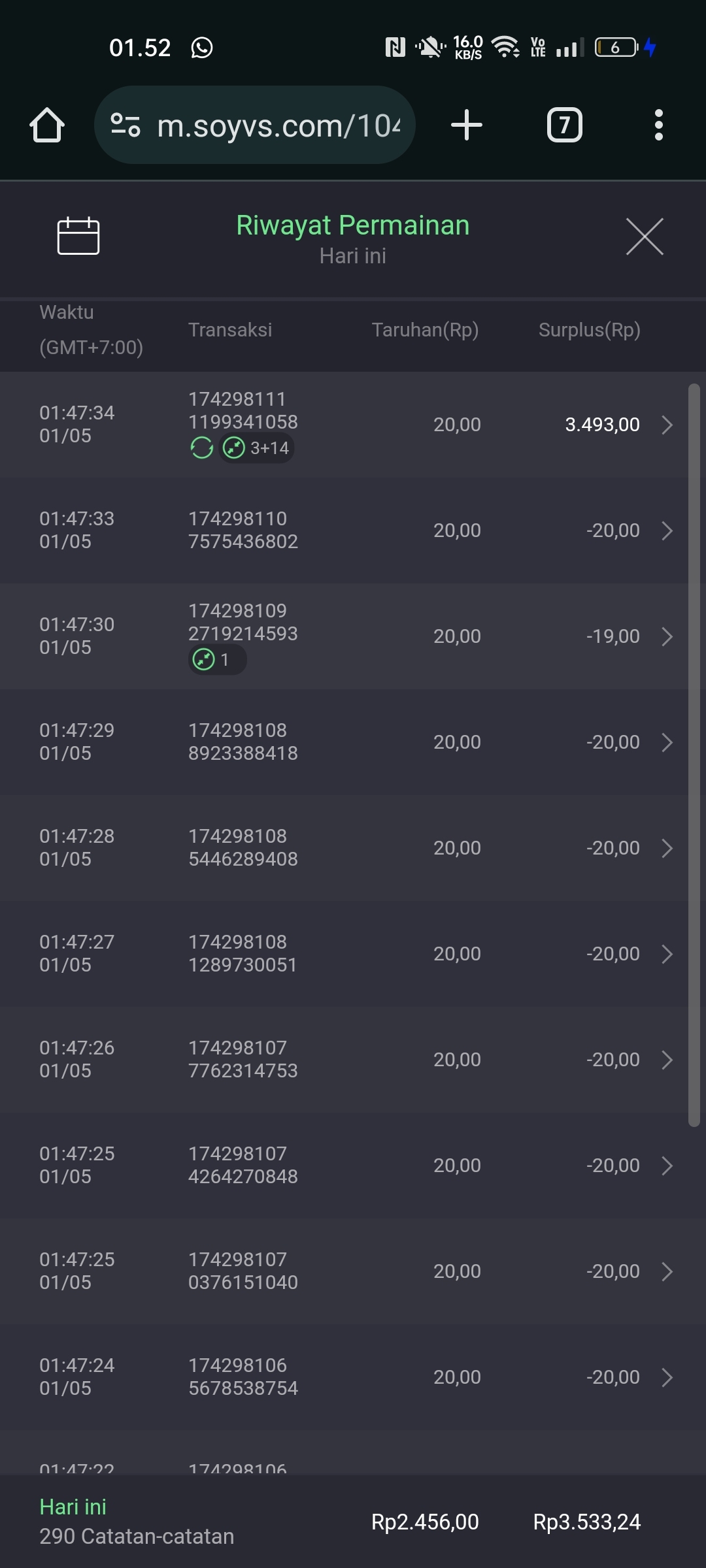Tap the Hari ini summary label at bottom
This screenshot has height=1568, width=706.
tap(73, 1507)
